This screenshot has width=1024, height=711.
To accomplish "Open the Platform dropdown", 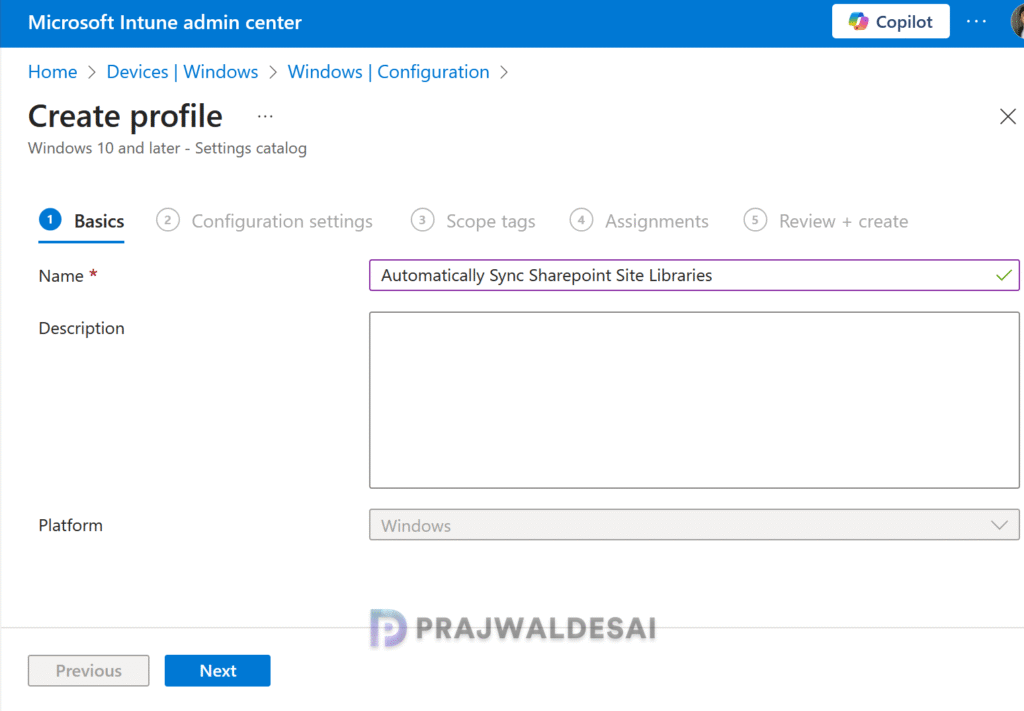I will click(x=694, y=525).
